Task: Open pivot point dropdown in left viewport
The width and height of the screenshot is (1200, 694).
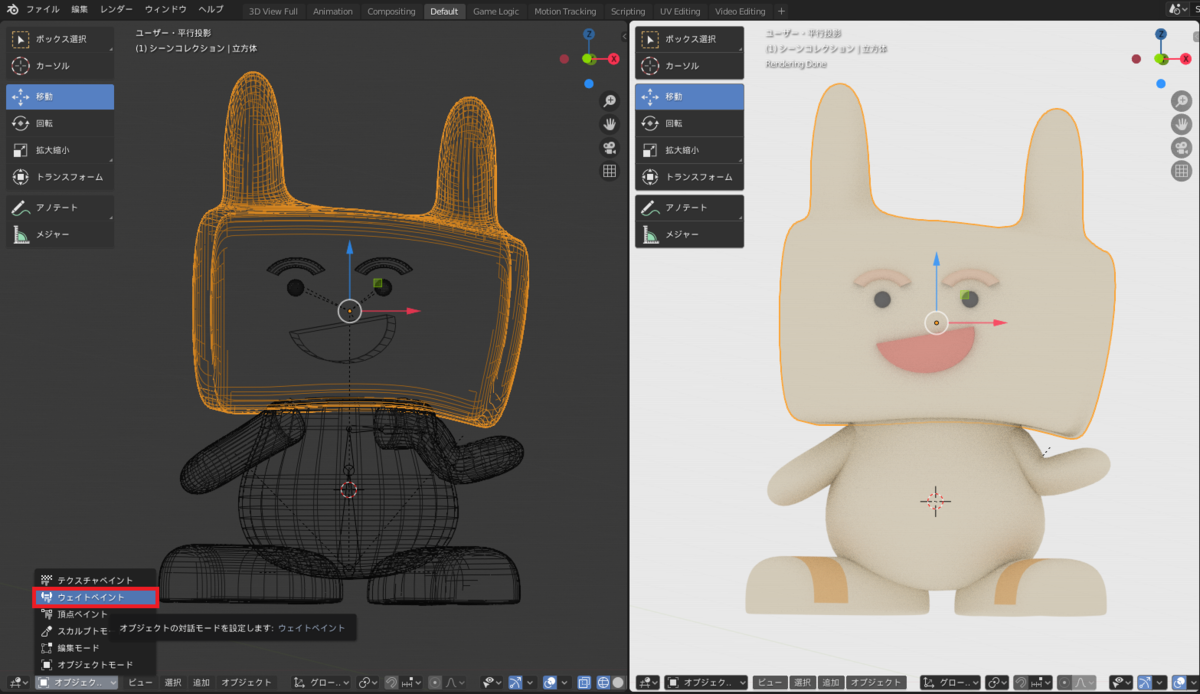Action: pos(368,683)
